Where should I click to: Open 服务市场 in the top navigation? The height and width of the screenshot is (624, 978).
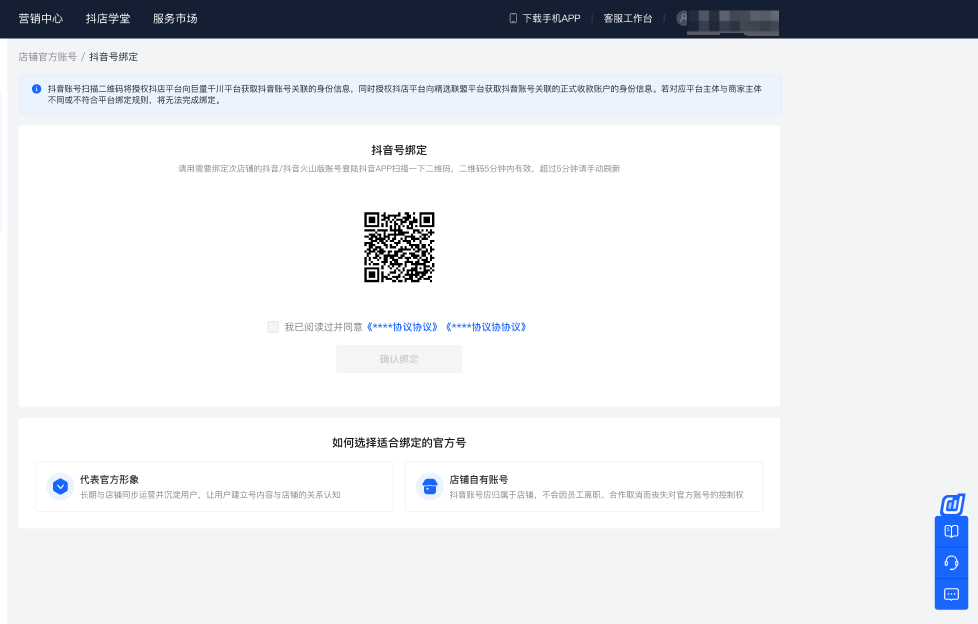[175, 19]
